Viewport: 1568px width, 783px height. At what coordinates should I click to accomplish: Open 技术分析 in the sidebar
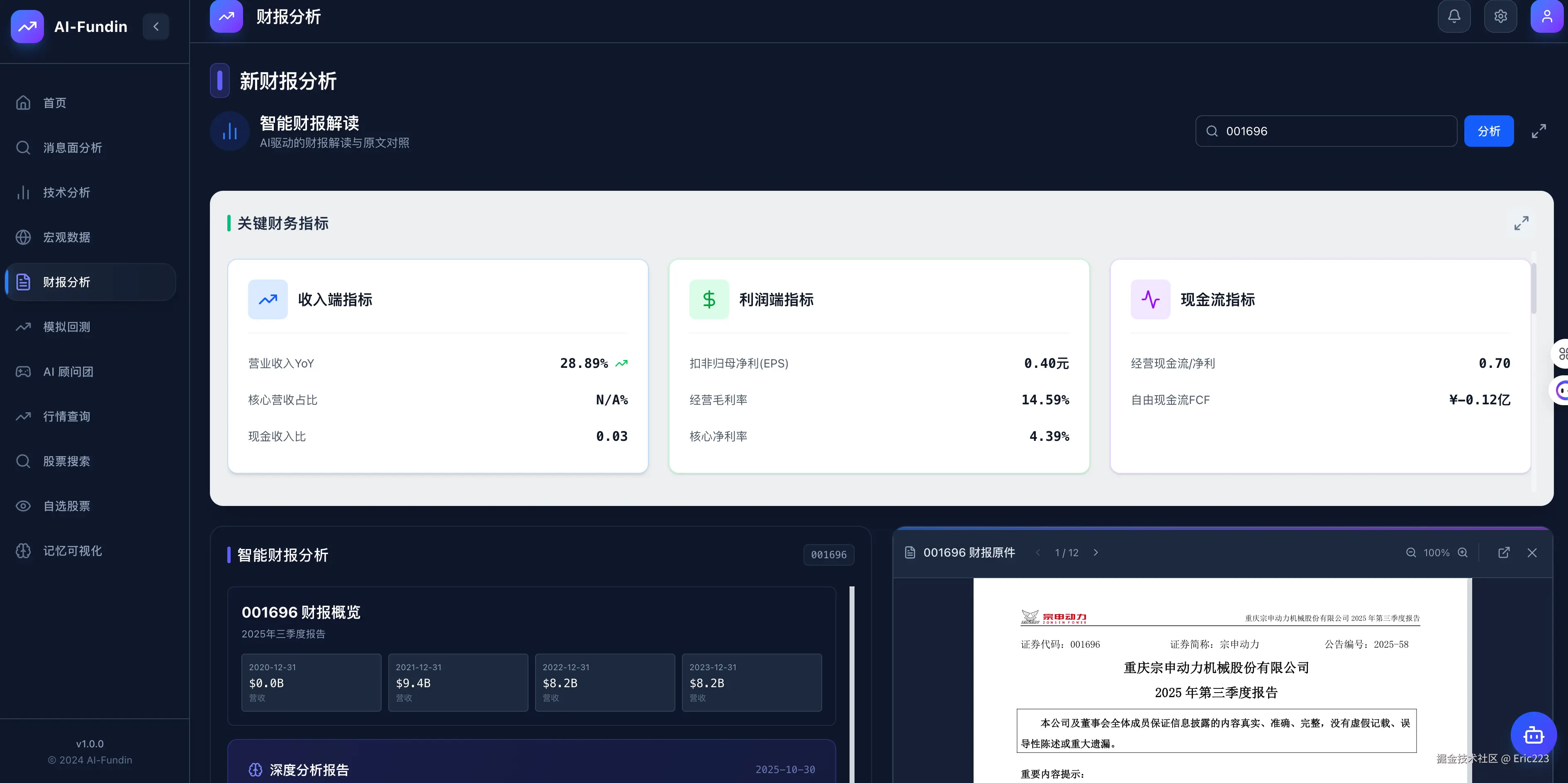click(x=66, y=192)
